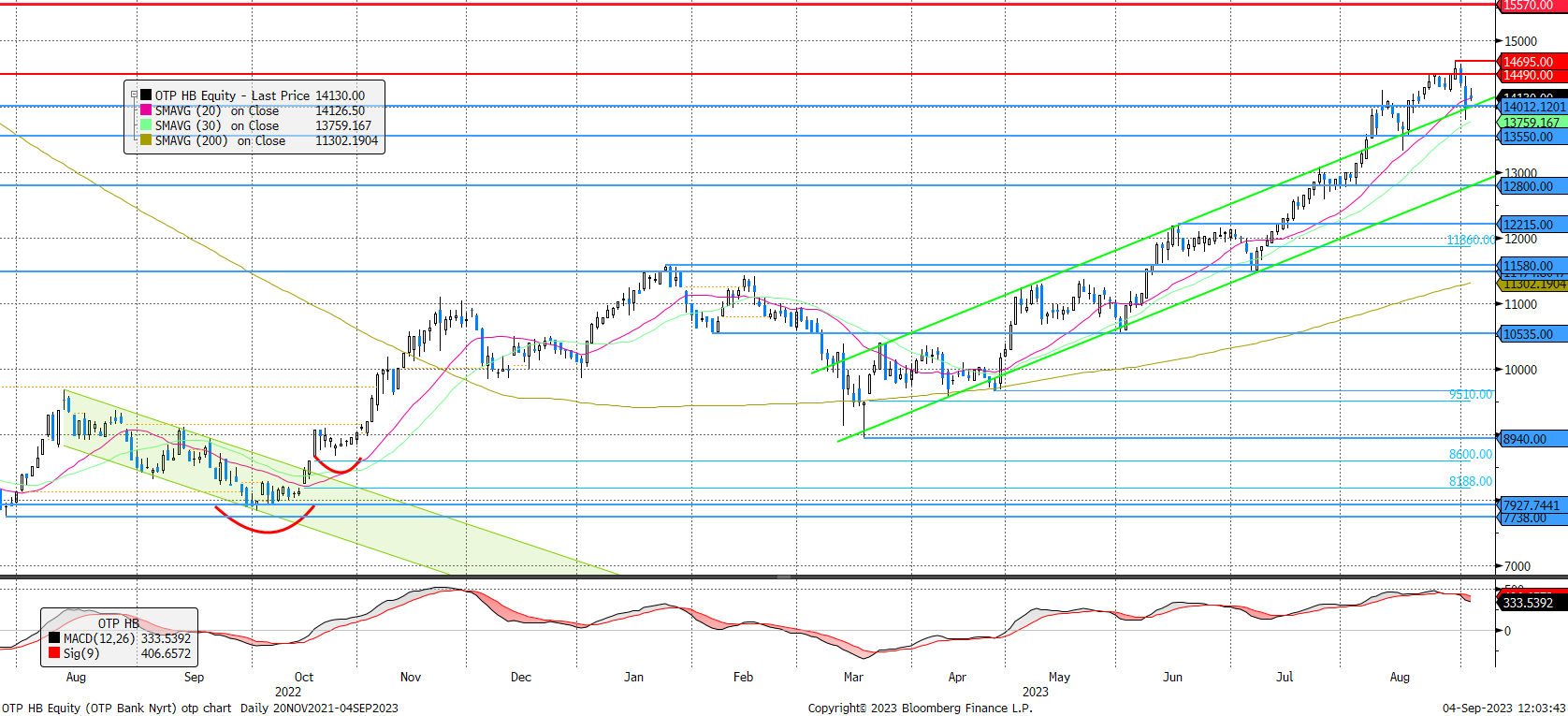Click the 10535.00 blue price label
1568x716 pixels.
coord(1532,334)
